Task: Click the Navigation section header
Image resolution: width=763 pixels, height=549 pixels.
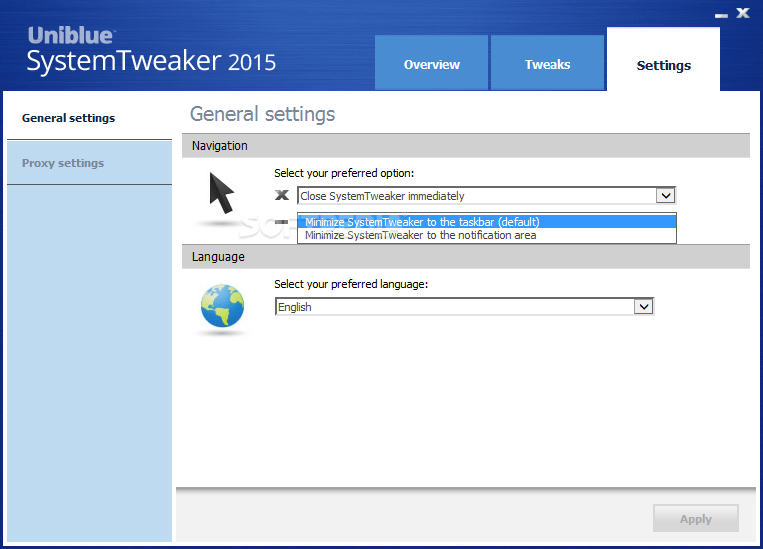Action: 466,146
